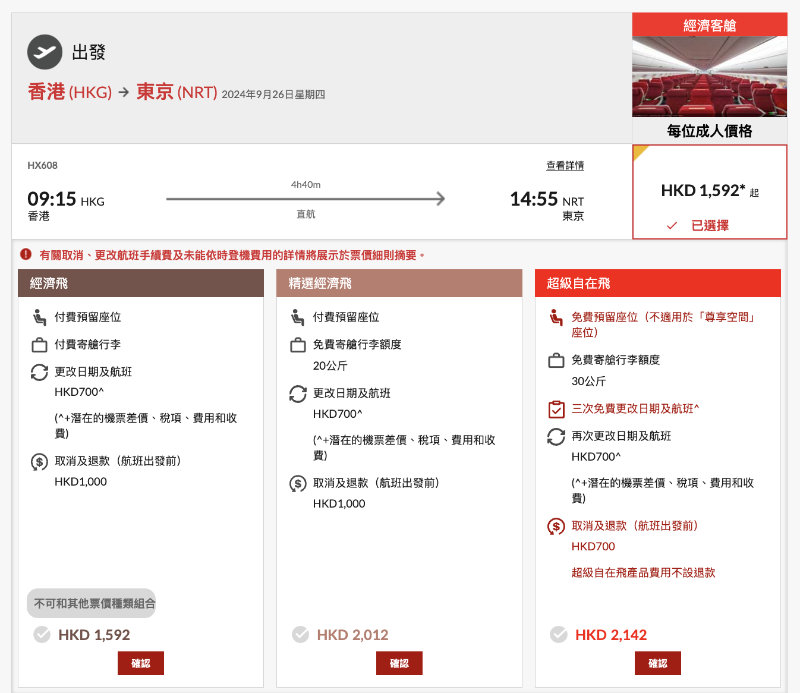Click 東京 (NRT) destination heading

[177, 92]
